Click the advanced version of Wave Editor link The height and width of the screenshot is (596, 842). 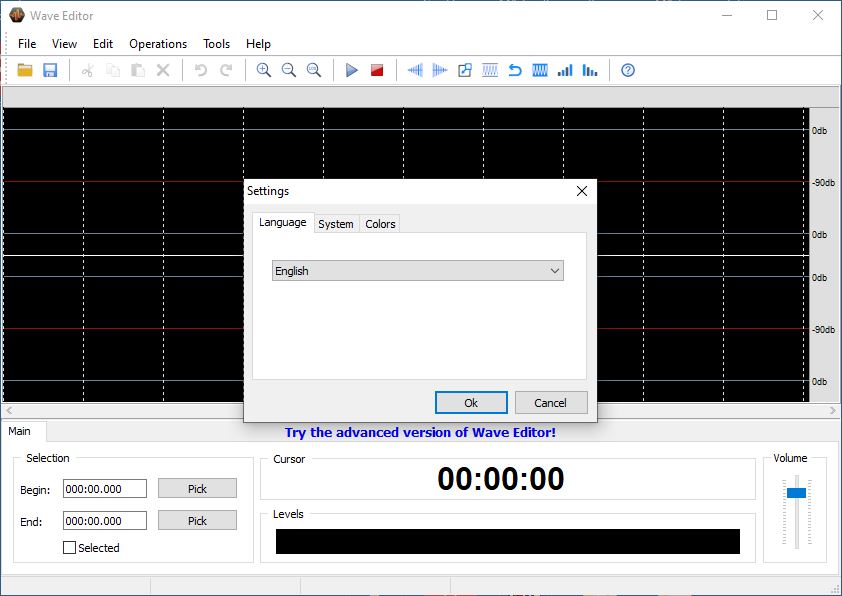420,432
